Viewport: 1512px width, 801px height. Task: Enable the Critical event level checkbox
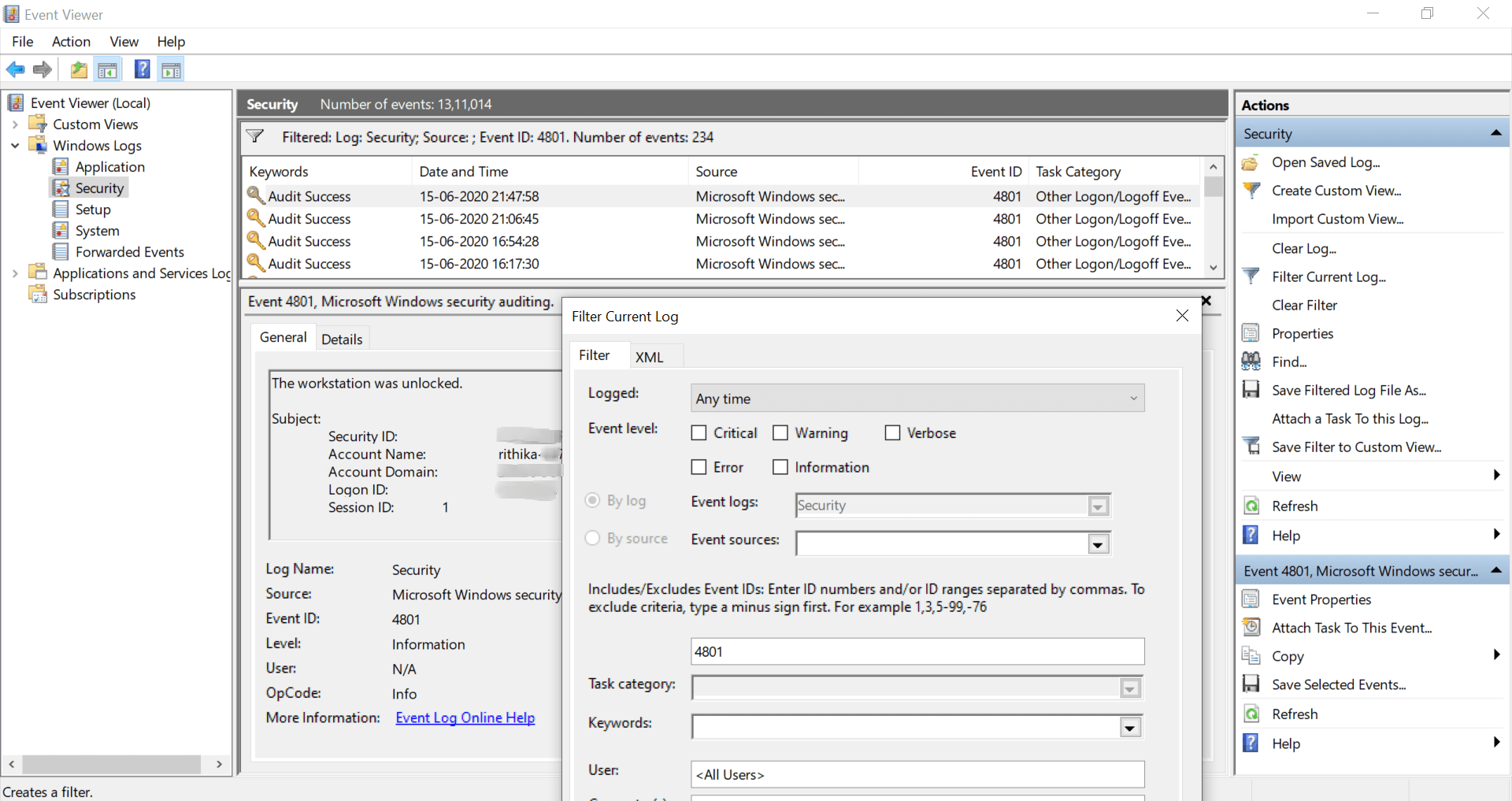699,433
